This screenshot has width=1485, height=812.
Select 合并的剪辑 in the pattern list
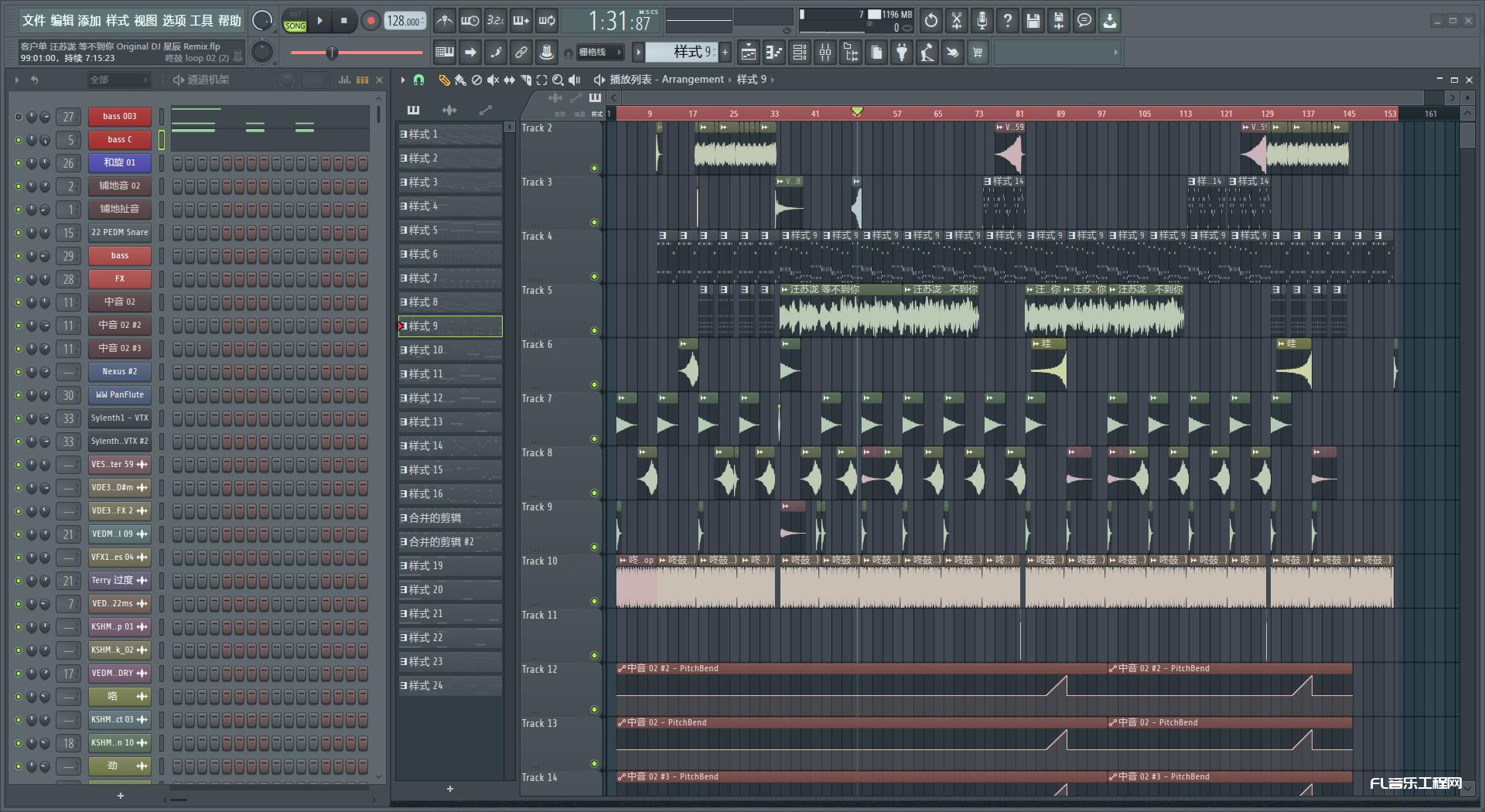pyautogui.click(x=450, y=518)
